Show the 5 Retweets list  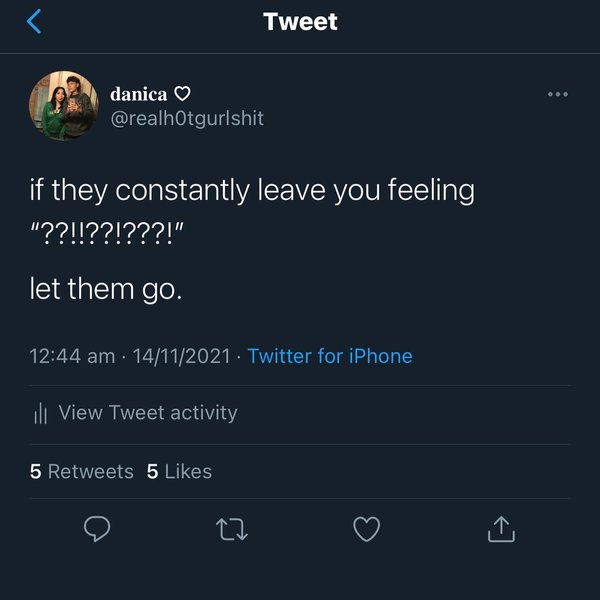click(x=81, y=471)
